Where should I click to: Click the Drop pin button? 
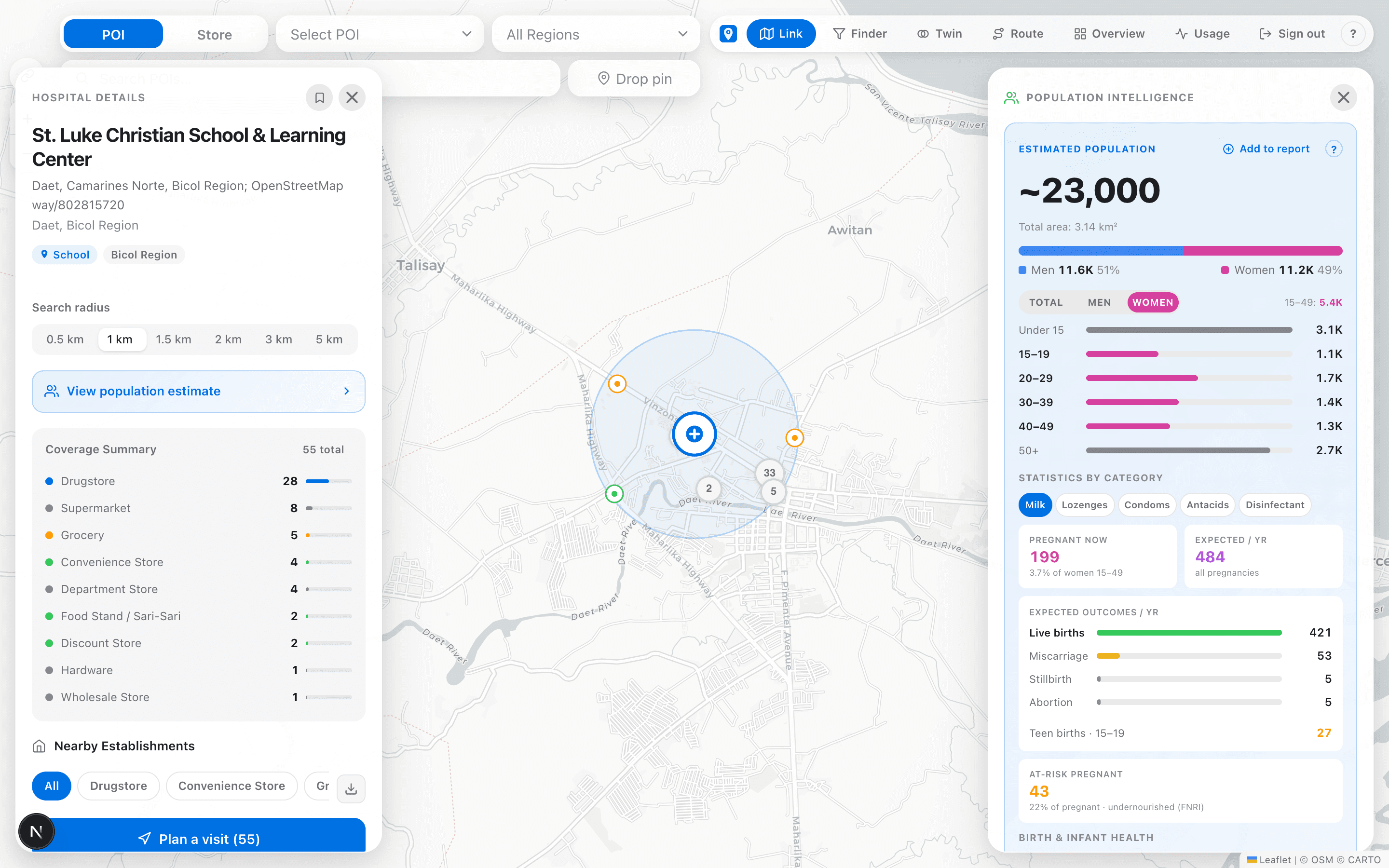coord(634,79)
